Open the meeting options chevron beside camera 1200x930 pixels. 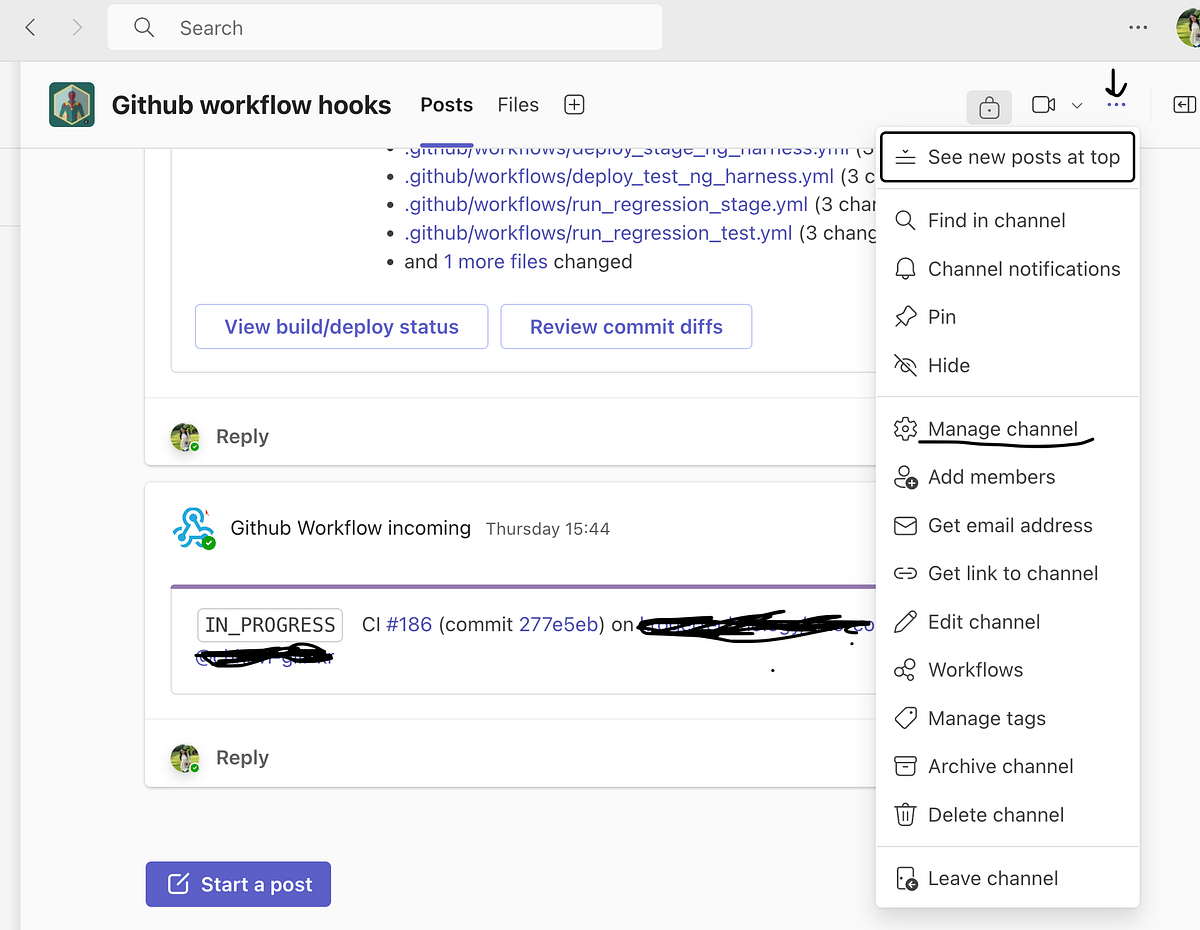click(1075, 105)
